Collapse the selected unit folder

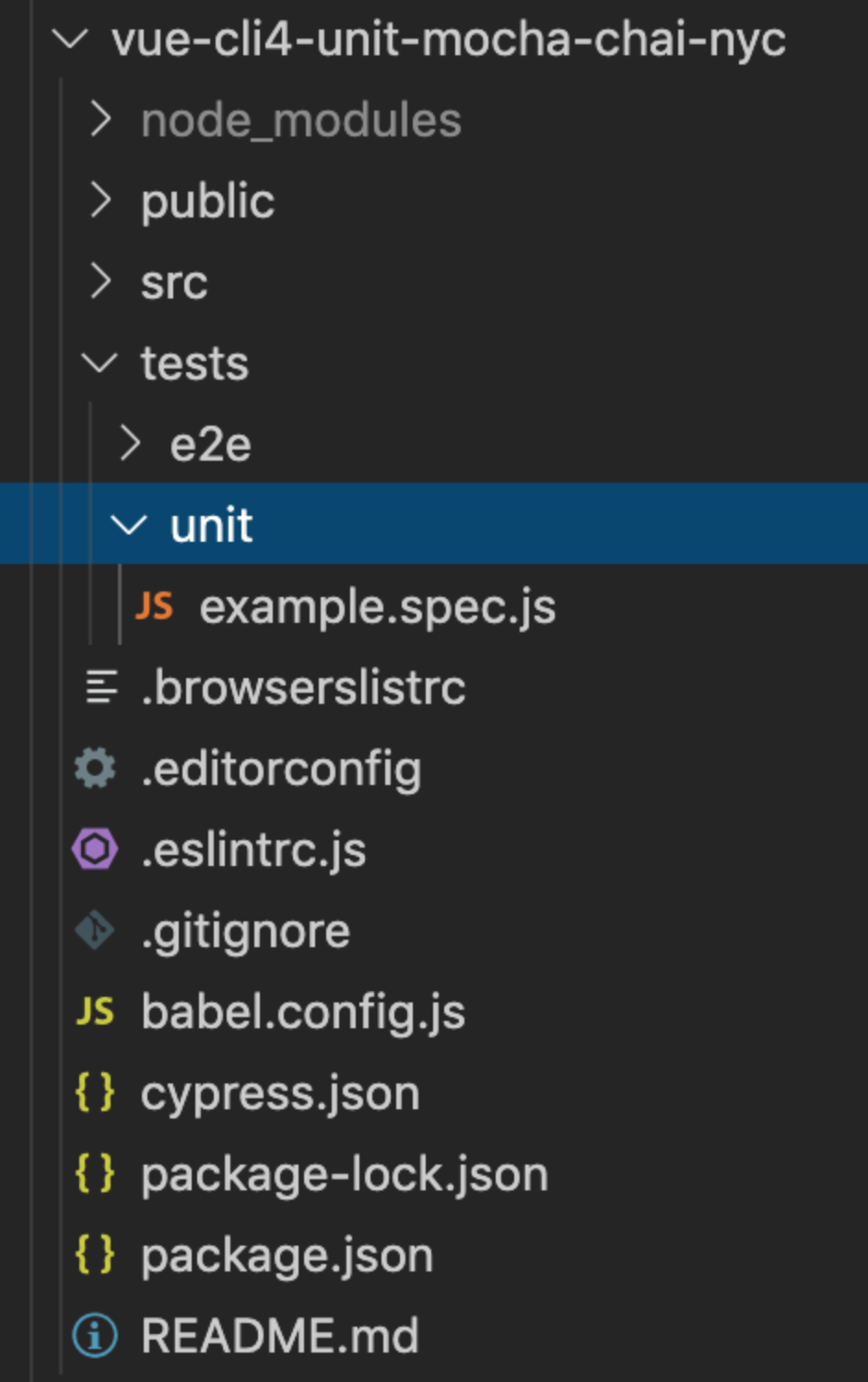tap(128, 525)
